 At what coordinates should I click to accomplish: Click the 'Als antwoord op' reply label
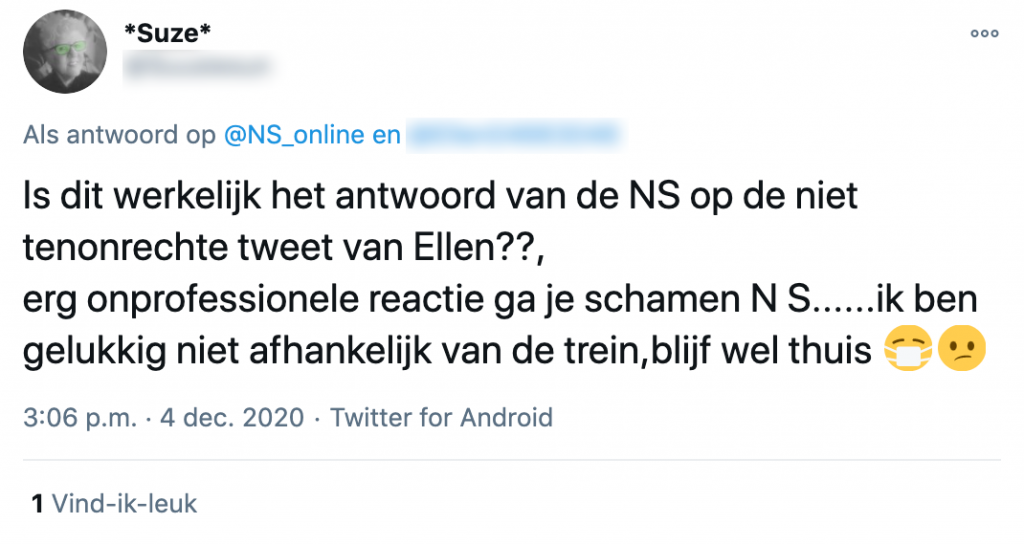click(119, 135)
